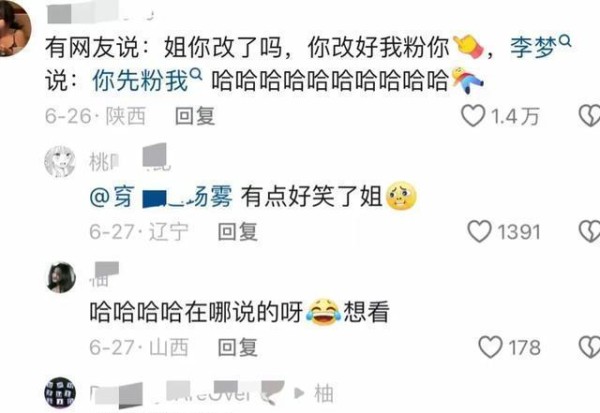Like the comment with 1391 likes

point(479,232)
